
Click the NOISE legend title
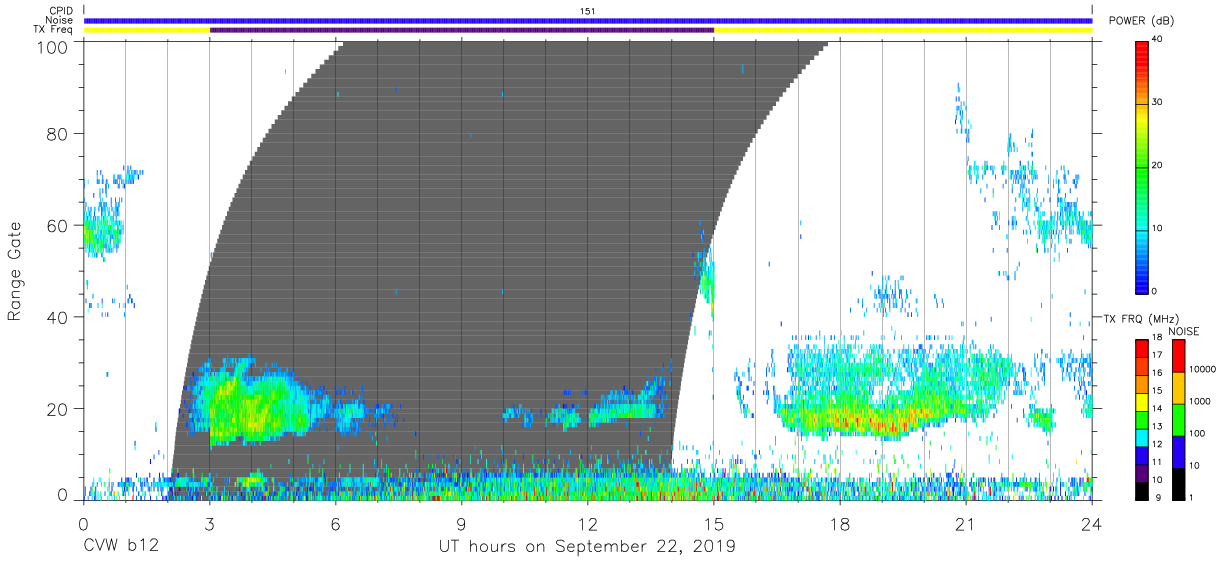[x=1185, y=331]
